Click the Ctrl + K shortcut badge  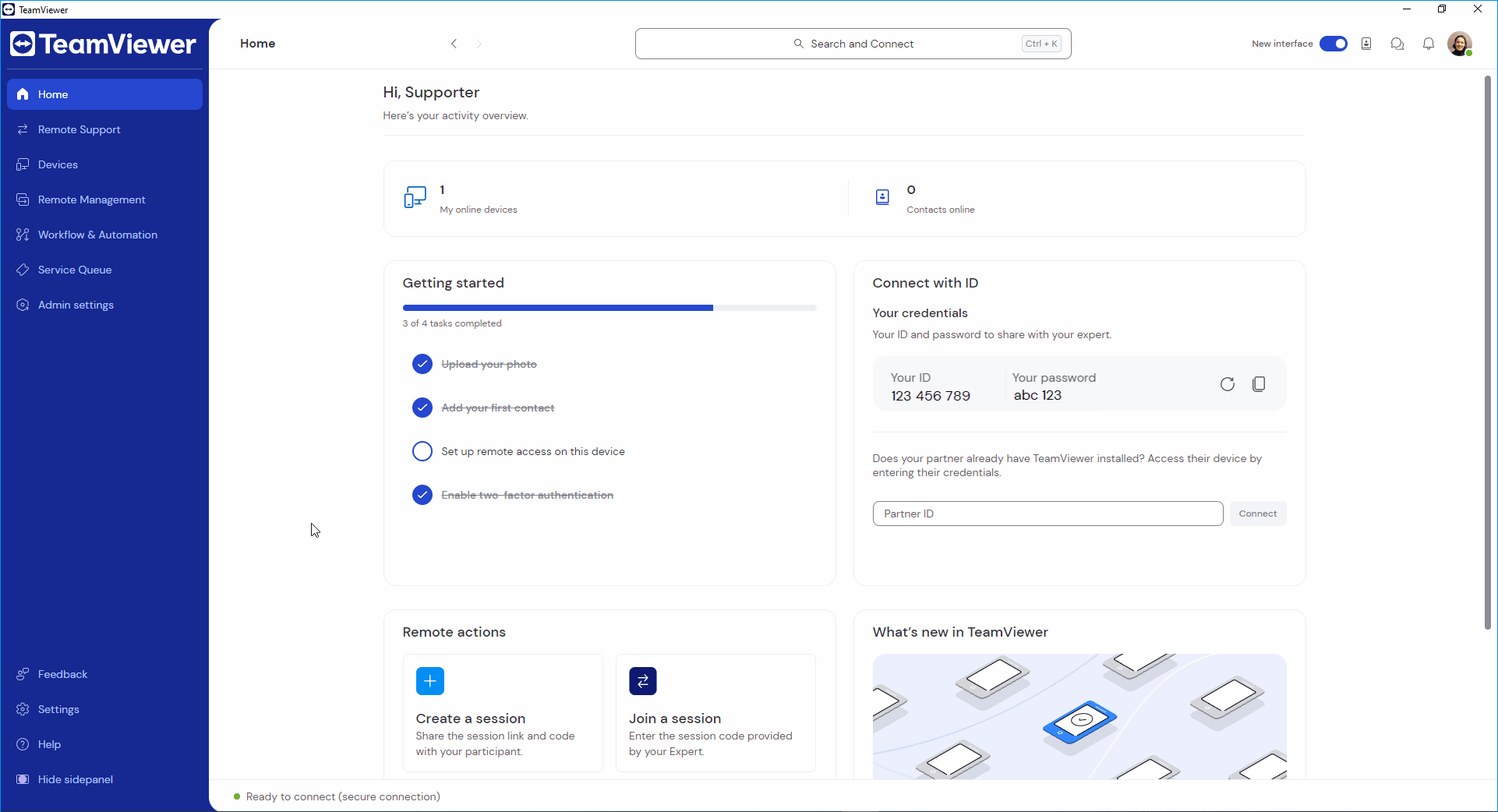(1041, 44)
